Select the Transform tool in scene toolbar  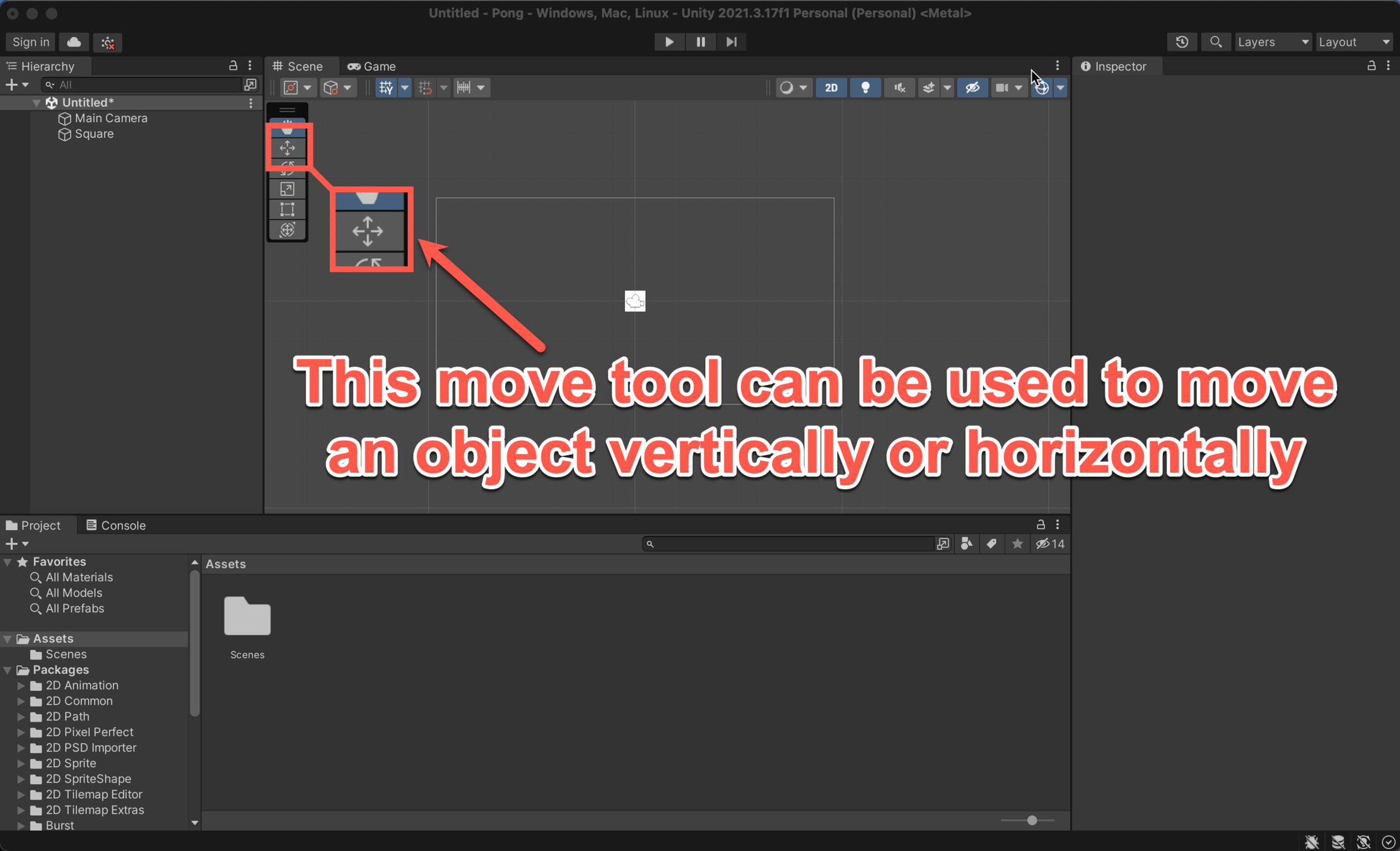click(x=288, y=230)
